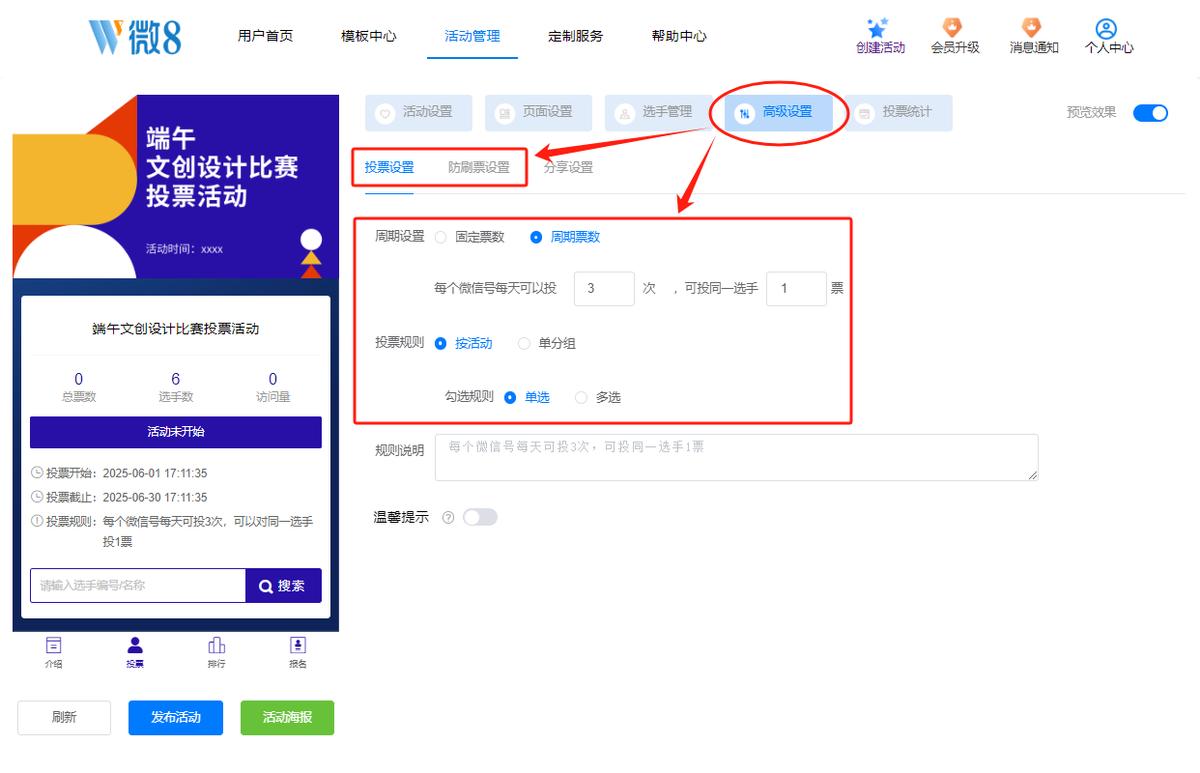This screenshot has height=773, width=1200.
Task: Click the 端午文创设计比赛 banner image
Action: pyautogui.click(x=176, y=187)
